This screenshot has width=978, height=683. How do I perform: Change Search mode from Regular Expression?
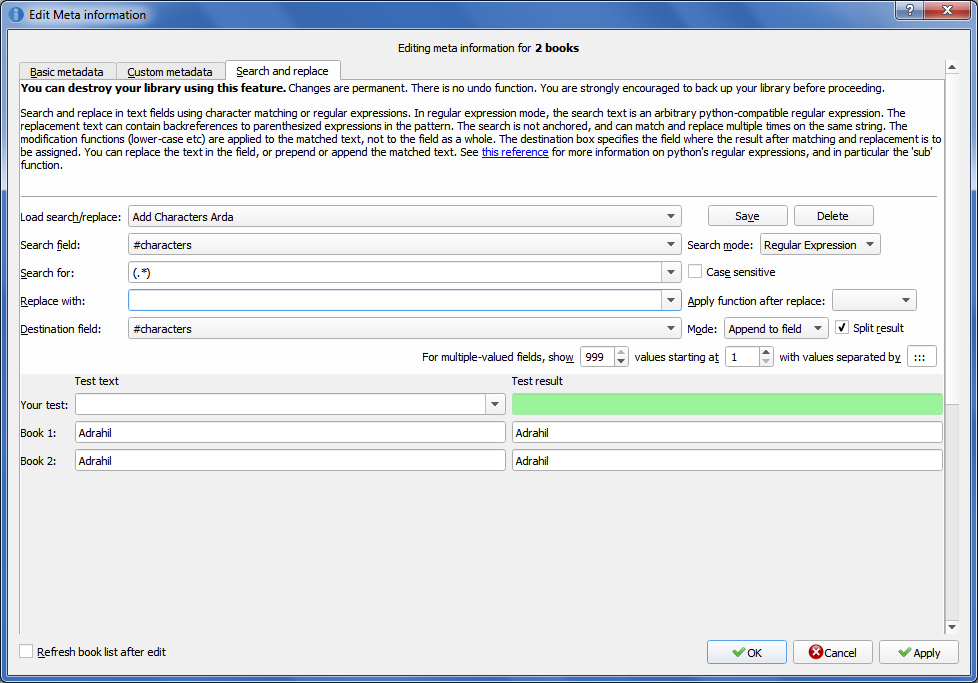tap(820, 245)
